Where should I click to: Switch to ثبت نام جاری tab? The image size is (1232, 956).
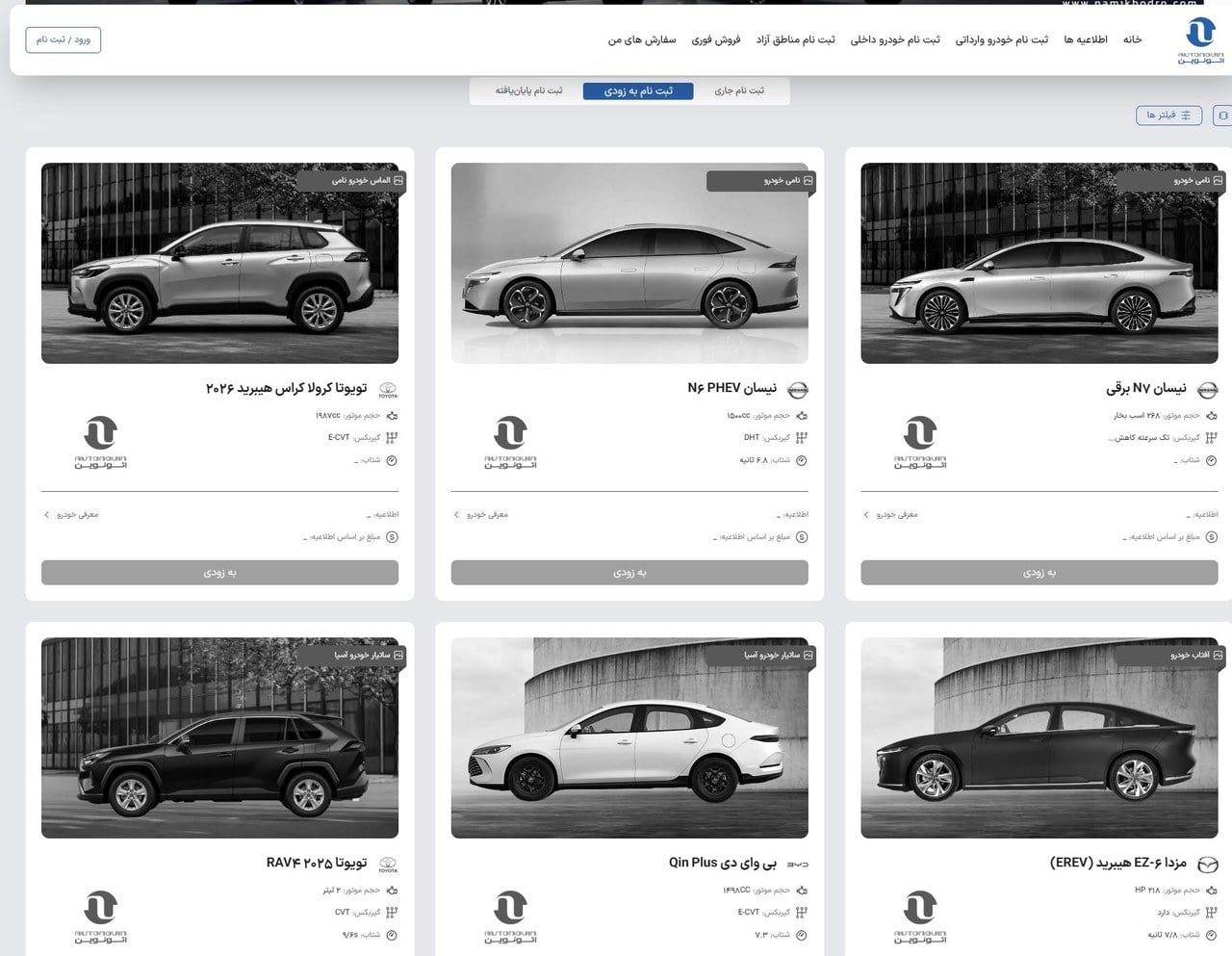(739, 90)
